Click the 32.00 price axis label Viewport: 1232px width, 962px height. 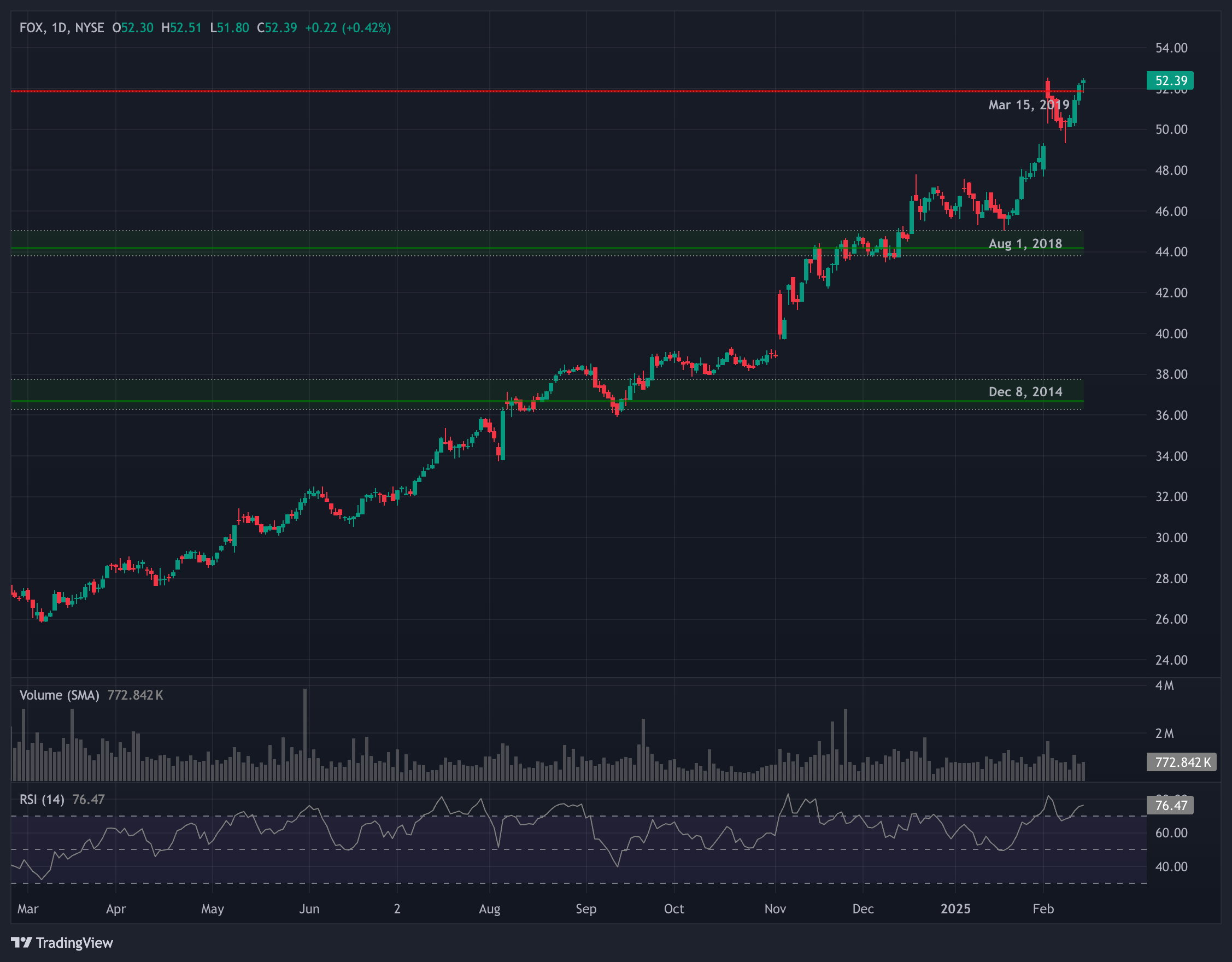click(x=1171, y=496)
